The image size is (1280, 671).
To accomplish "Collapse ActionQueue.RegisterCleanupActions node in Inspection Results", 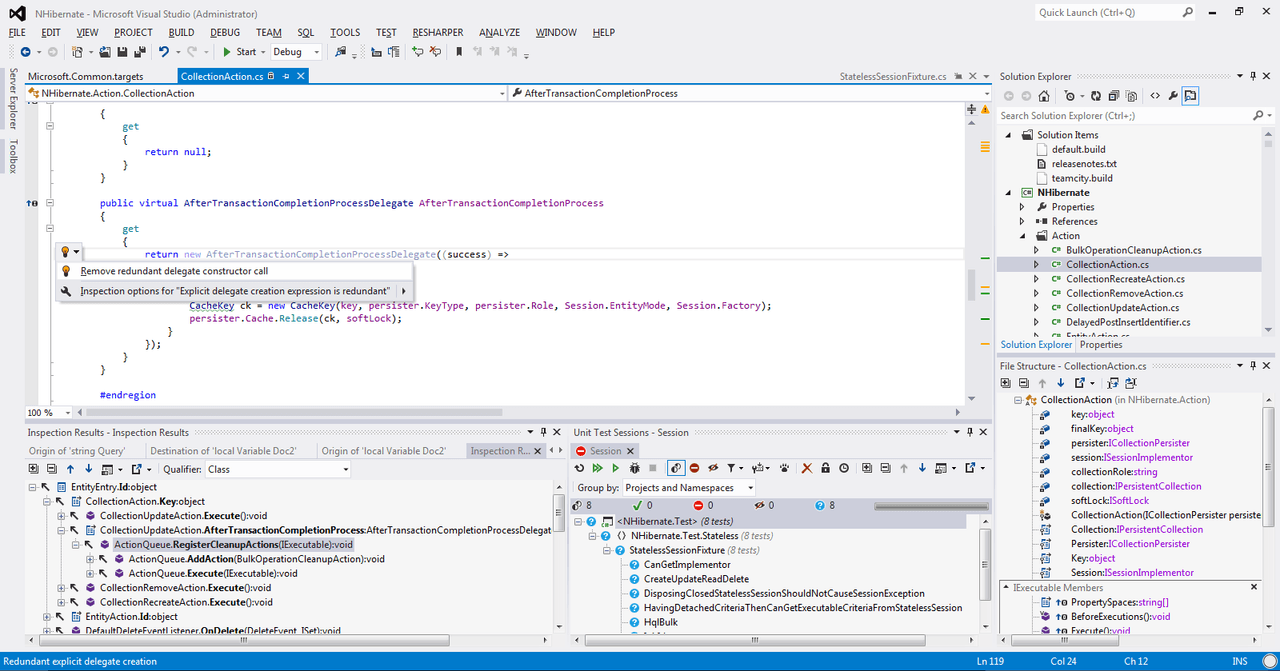I will tap(75, 545).
